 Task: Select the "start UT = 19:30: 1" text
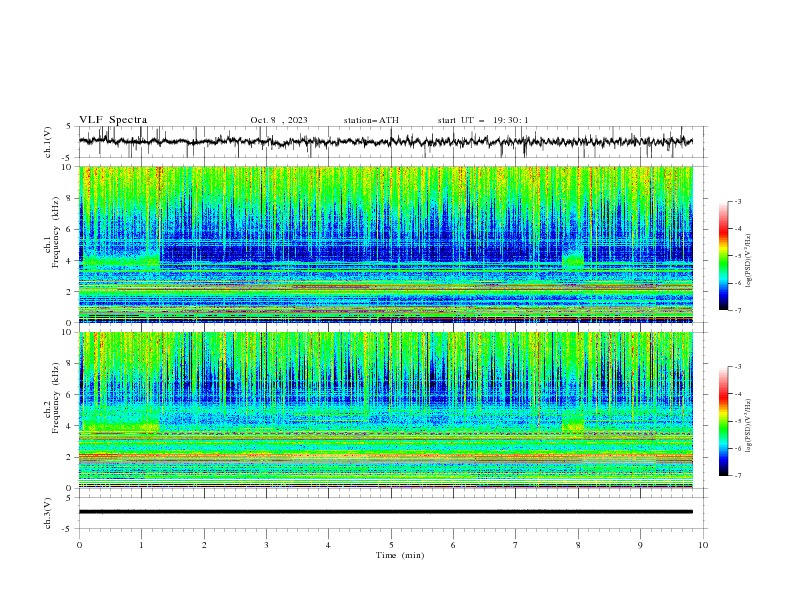point(483,120)
